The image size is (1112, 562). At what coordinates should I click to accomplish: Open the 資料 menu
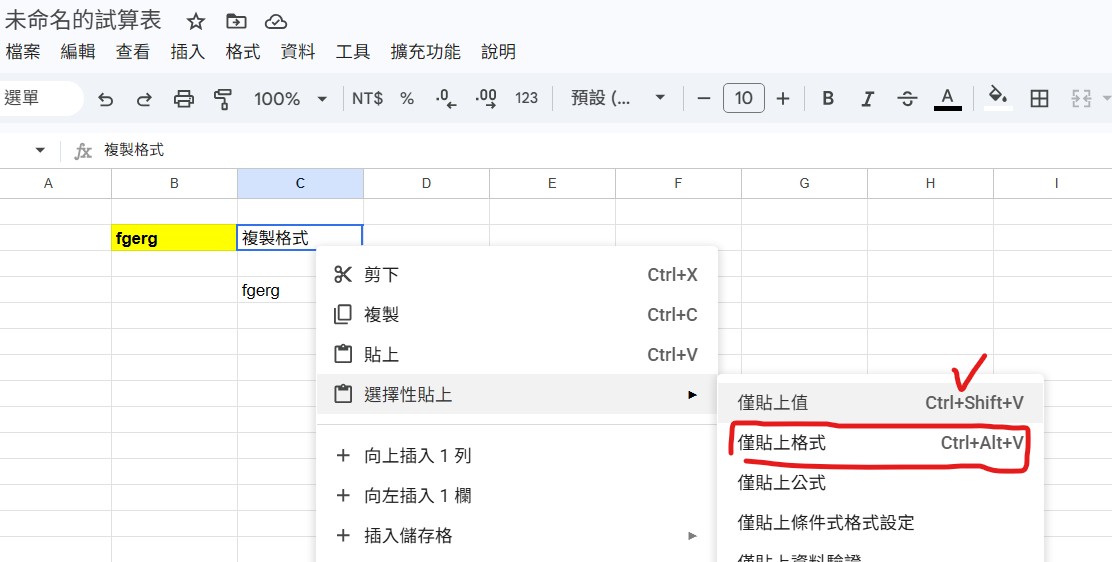tap(298, 52)
